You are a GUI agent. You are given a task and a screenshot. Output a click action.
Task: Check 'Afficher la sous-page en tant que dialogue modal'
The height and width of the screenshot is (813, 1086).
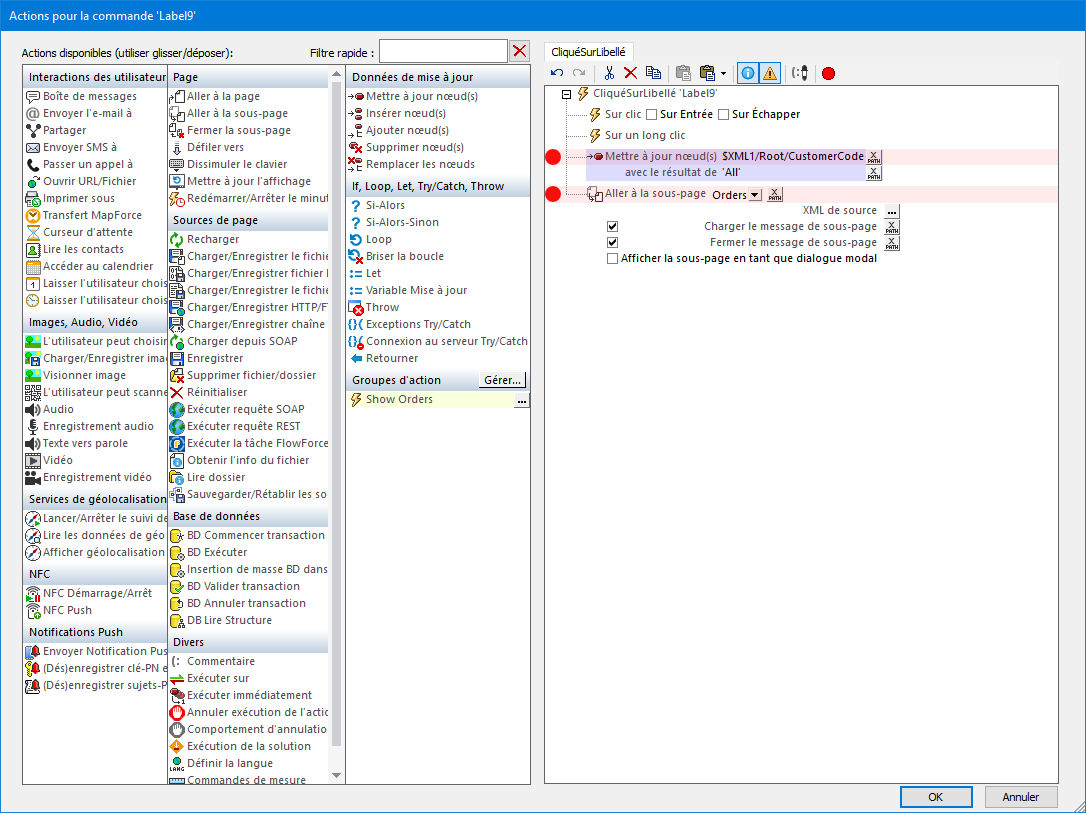[613, 259]
